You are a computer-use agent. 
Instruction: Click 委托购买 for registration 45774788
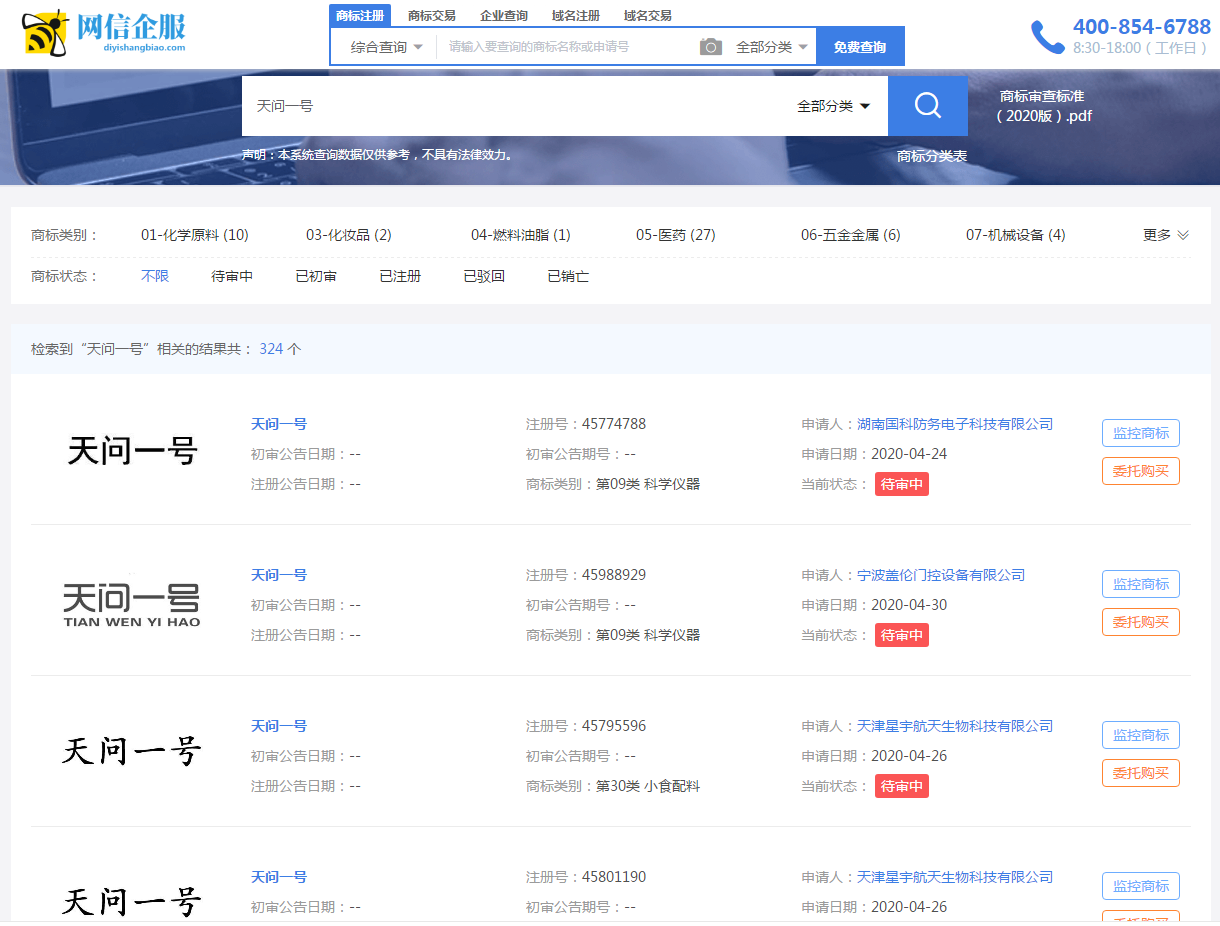click(x=1141, y=471)
